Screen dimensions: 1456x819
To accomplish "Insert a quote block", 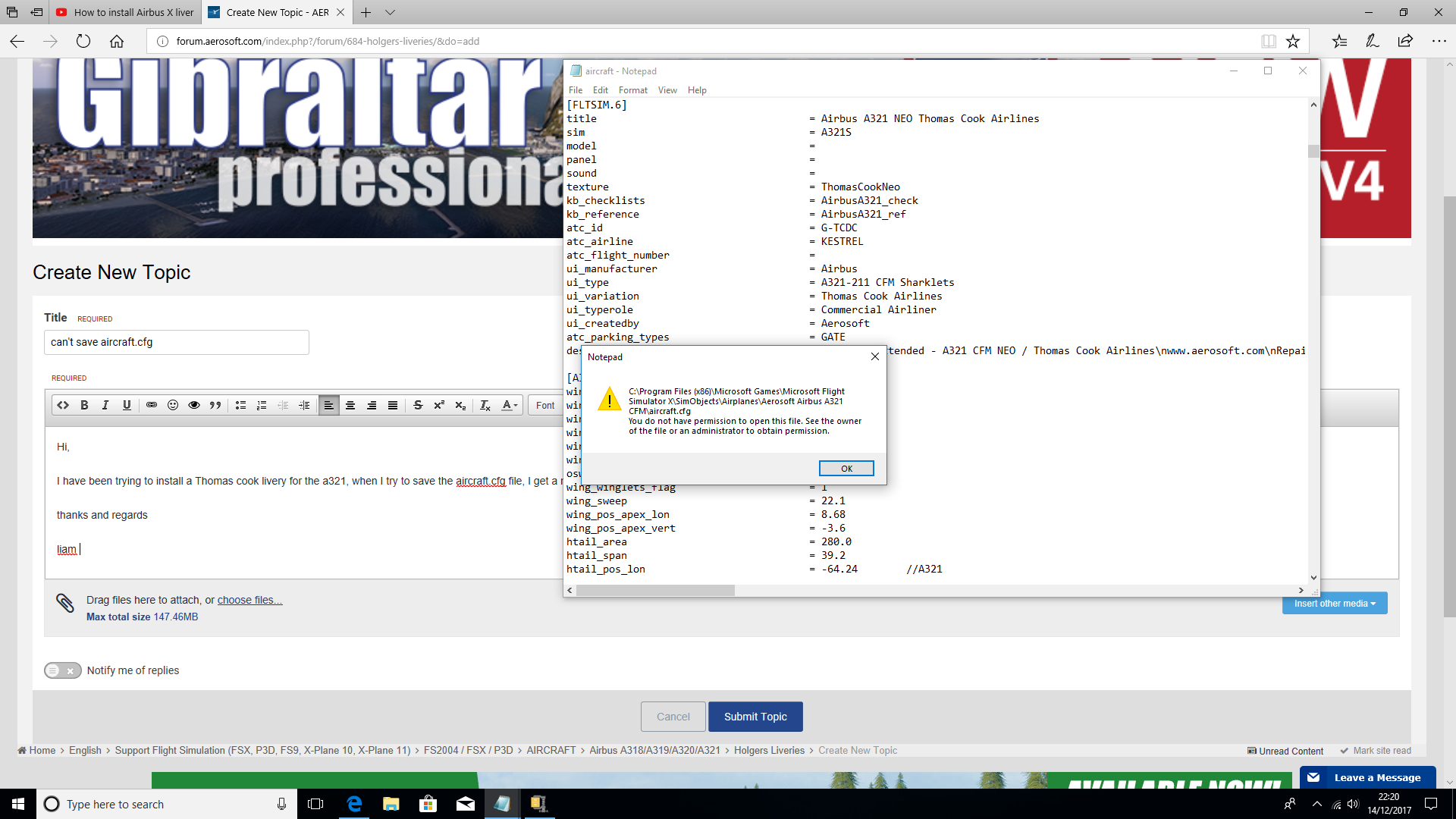I will click(x=215, y=406).
